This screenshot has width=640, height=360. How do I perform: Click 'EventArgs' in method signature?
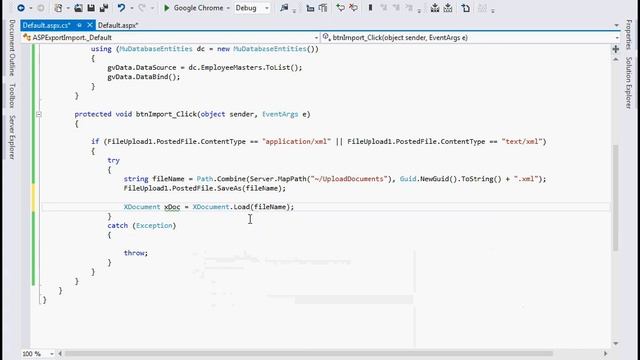280,114
